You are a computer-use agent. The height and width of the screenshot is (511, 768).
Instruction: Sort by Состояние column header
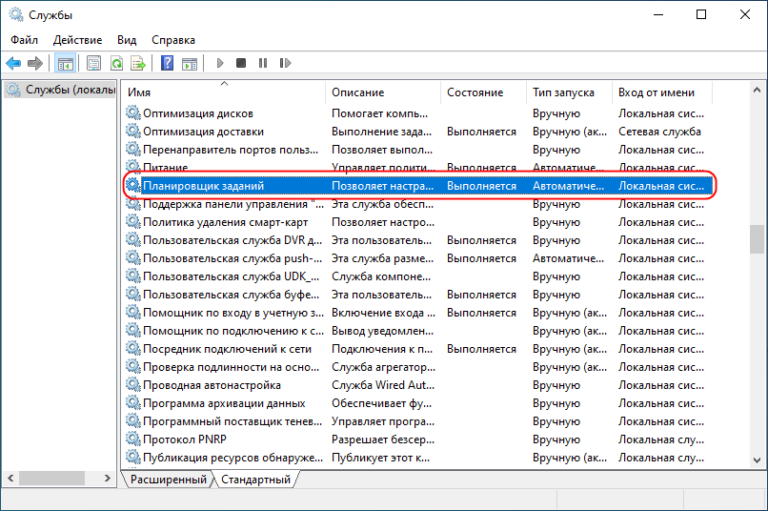[475, 92]
